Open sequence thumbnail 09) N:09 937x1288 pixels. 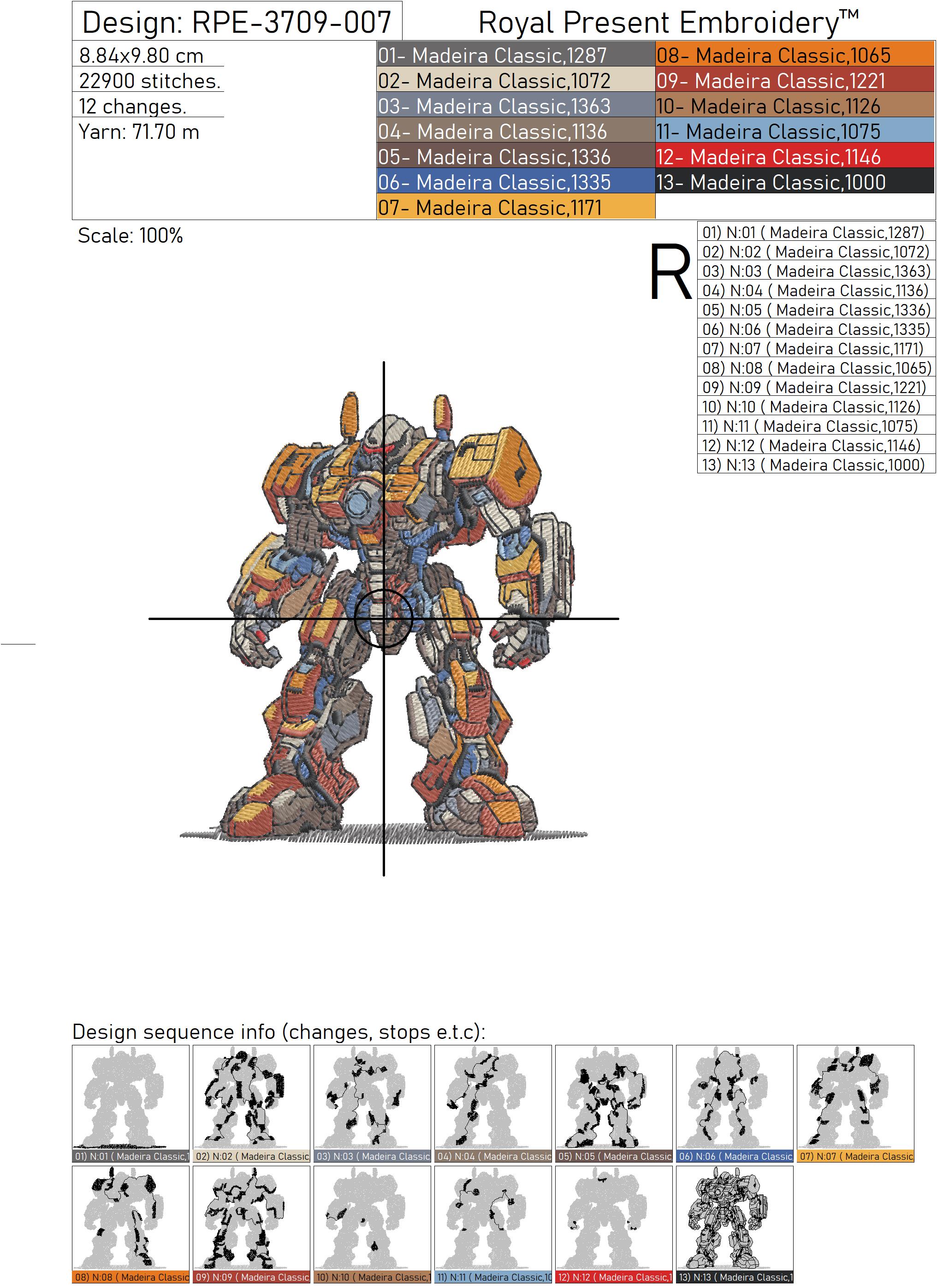tap(251, 1224)
